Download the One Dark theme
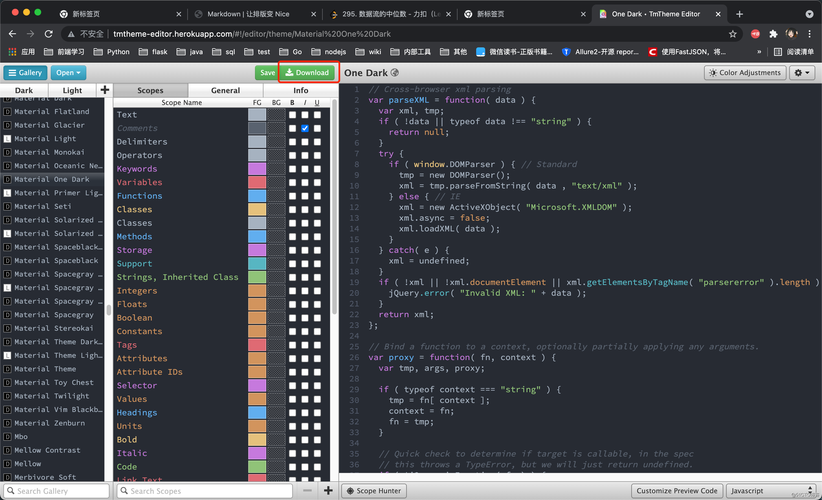Image resolution: width=822 pixels, height=500 pixels. [x=307, y=73]
